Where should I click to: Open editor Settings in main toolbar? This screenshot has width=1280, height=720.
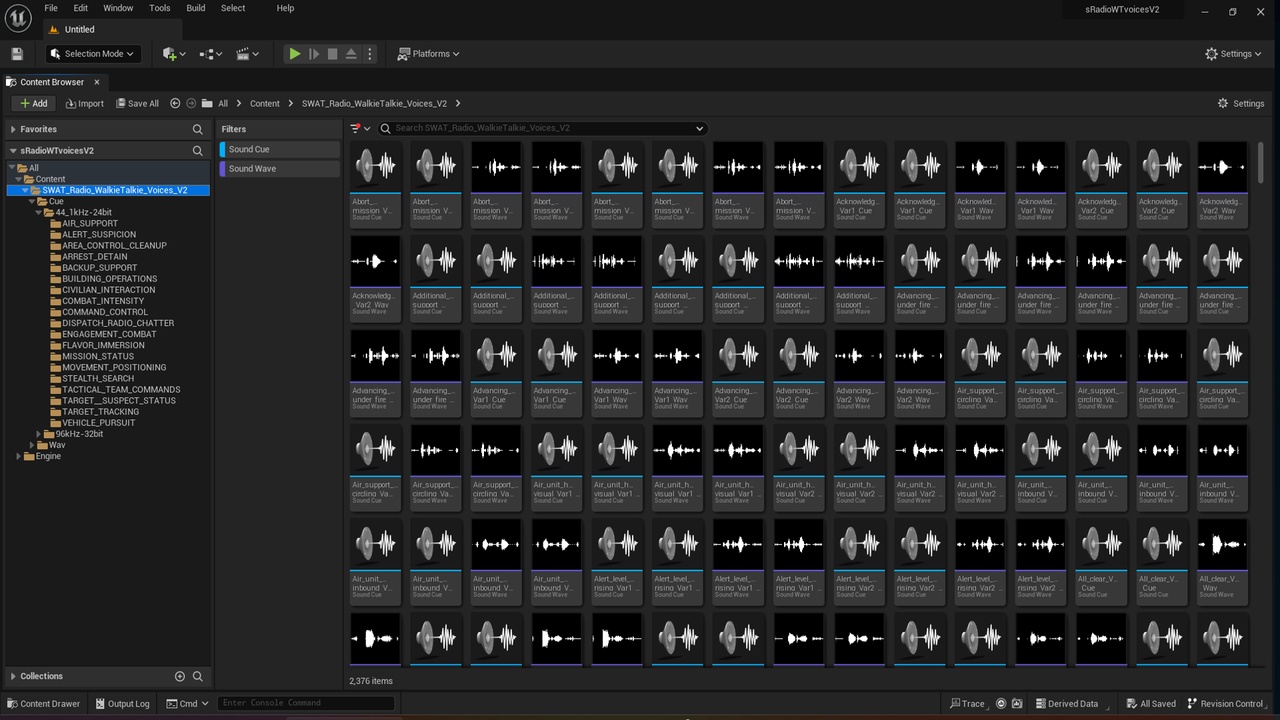click(x=1231, y=54)
